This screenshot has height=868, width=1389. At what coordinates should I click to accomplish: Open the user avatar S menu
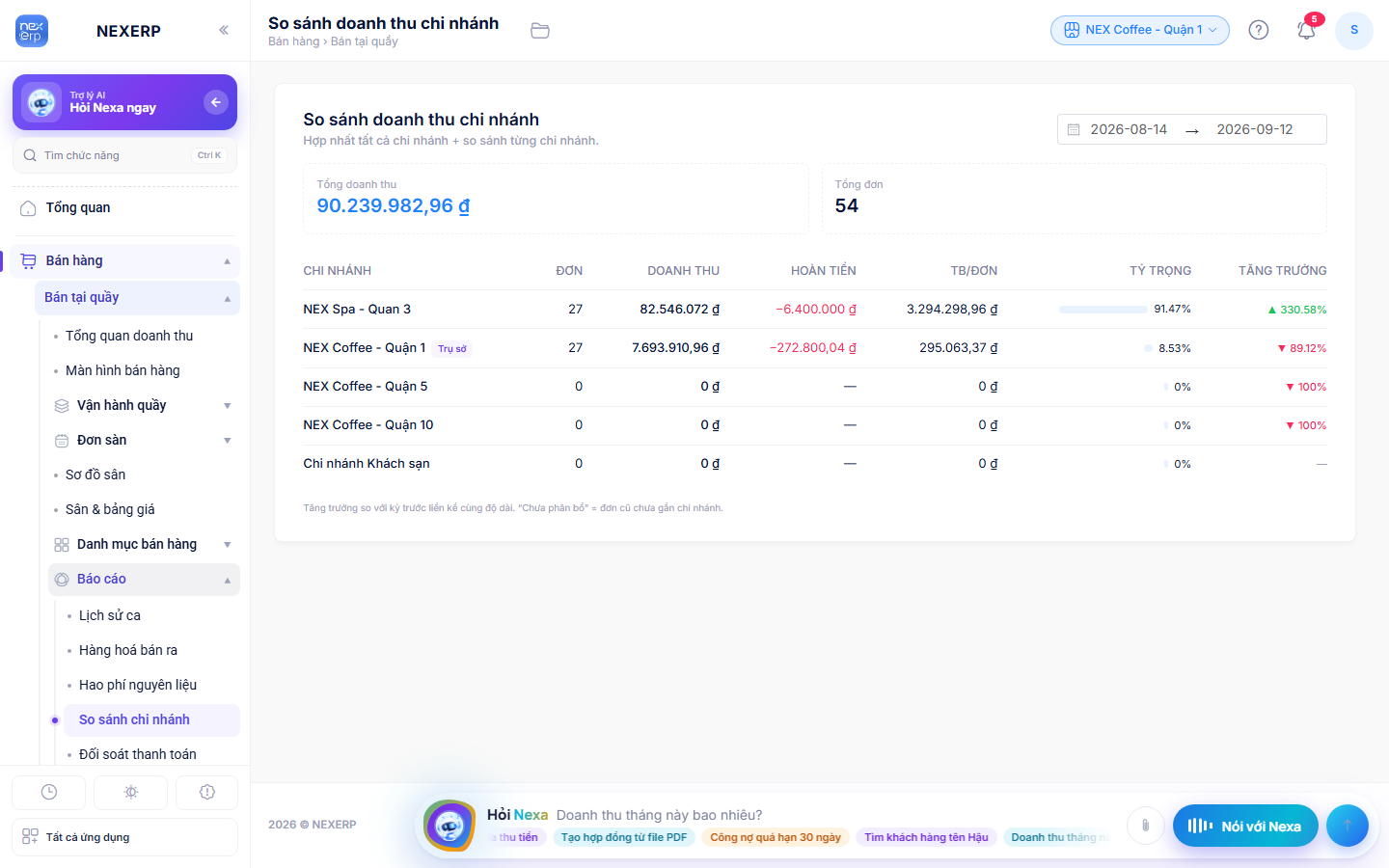coord(1354,30)
